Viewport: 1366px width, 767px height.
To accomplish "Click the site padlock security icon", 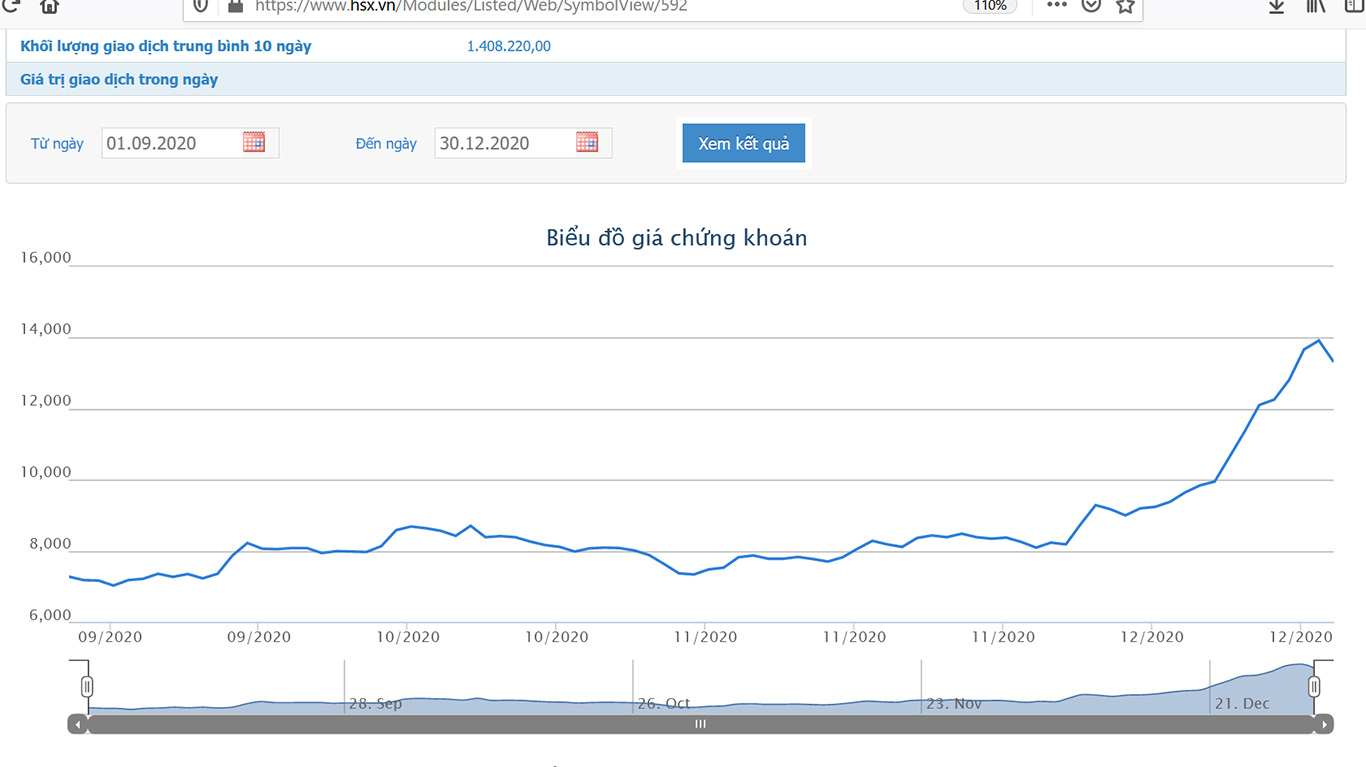I will tap(235, 6).
